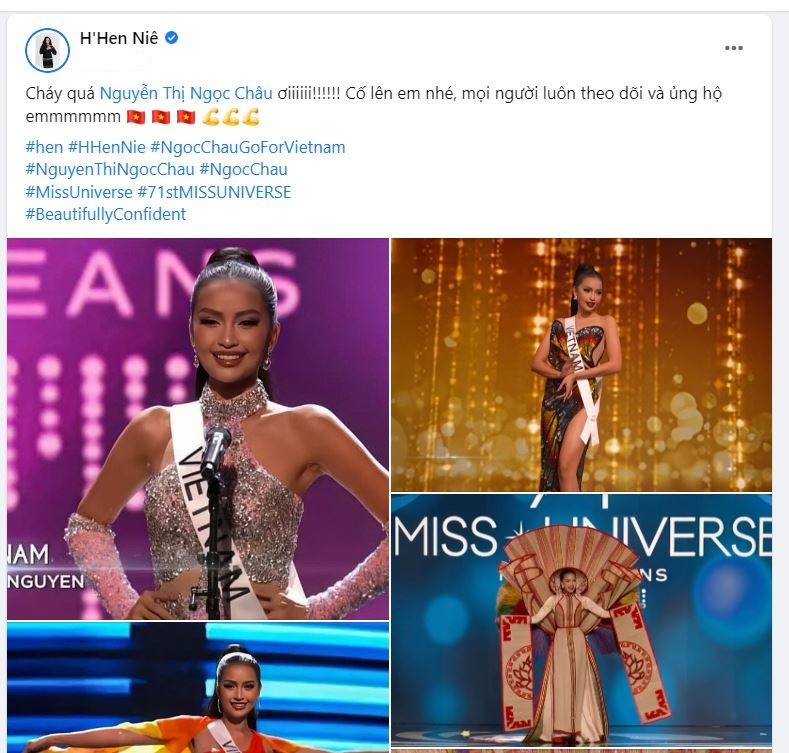Viewport: 789px width, 753px height.
Task: View the sparkly pink gown photo
Action: tap(198, 429)
